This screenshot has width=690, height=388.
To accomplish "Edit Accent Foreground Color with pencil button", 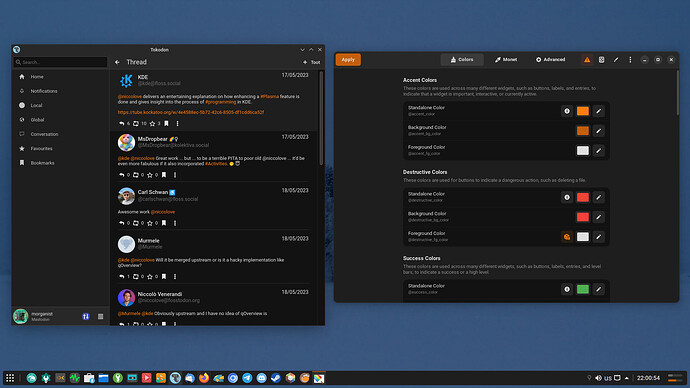I will pos(598,150).
